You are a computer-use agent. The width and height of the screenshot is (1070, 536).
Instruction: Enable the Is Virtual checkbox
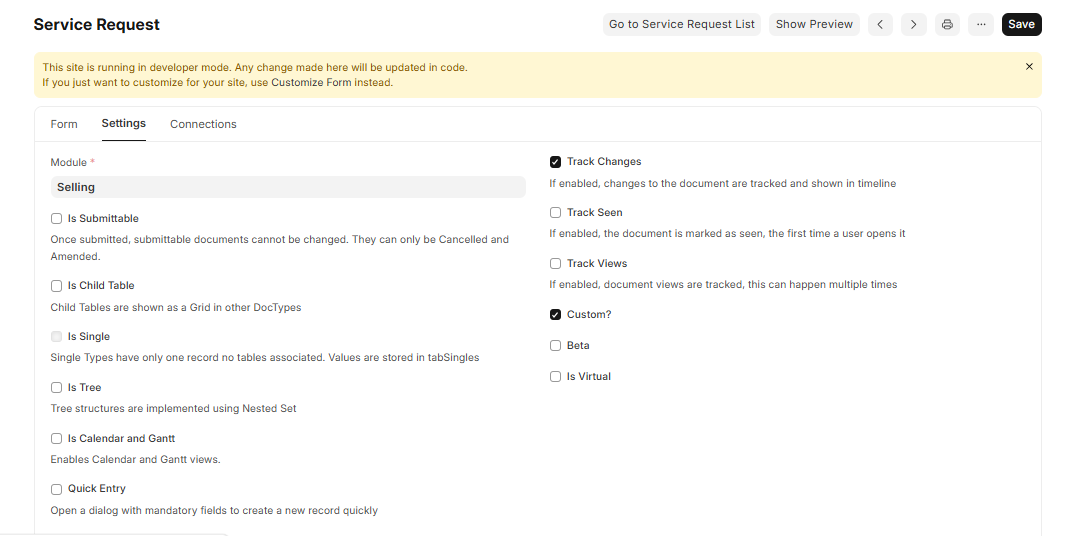556,377
